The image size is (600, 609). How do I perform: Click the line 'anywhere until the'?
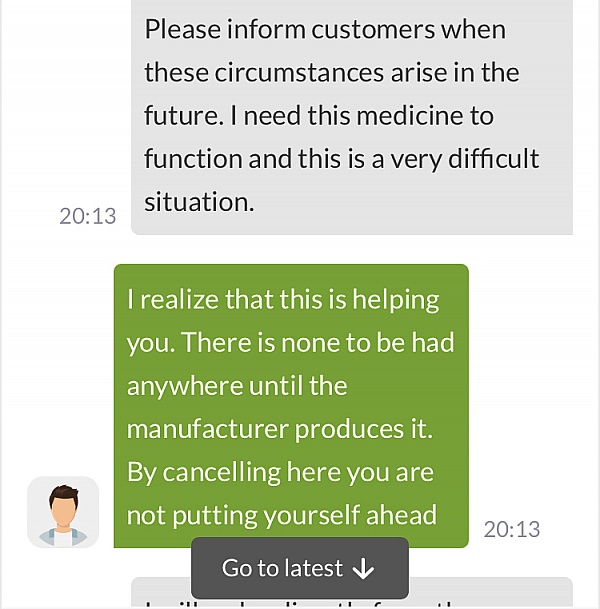(237, 386)
